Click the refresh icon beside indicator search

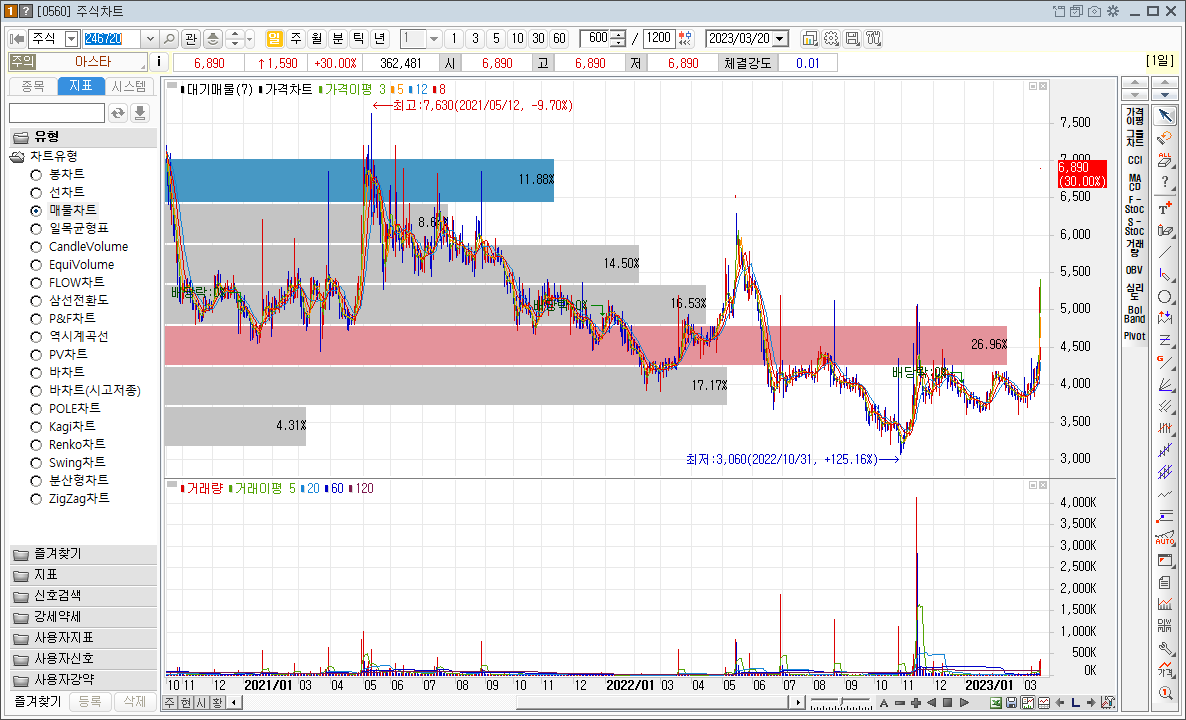tap(118, 113)
